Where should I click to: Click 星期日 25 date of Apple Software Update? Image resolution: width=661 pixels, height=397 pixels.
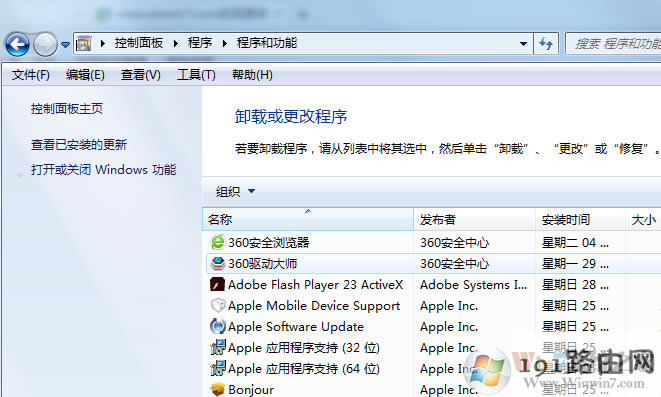(575, 327)
